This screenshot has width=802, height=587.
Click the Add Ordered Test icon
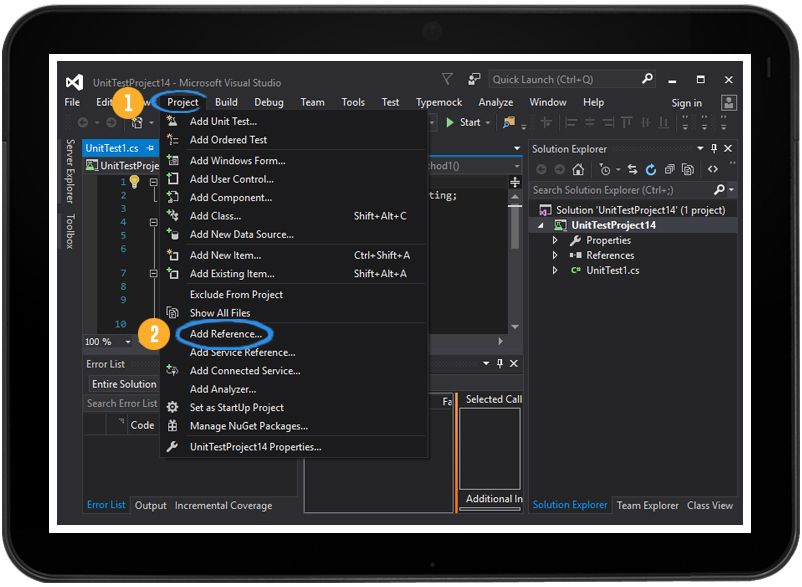pyautogui.click(x=172, y=140)
